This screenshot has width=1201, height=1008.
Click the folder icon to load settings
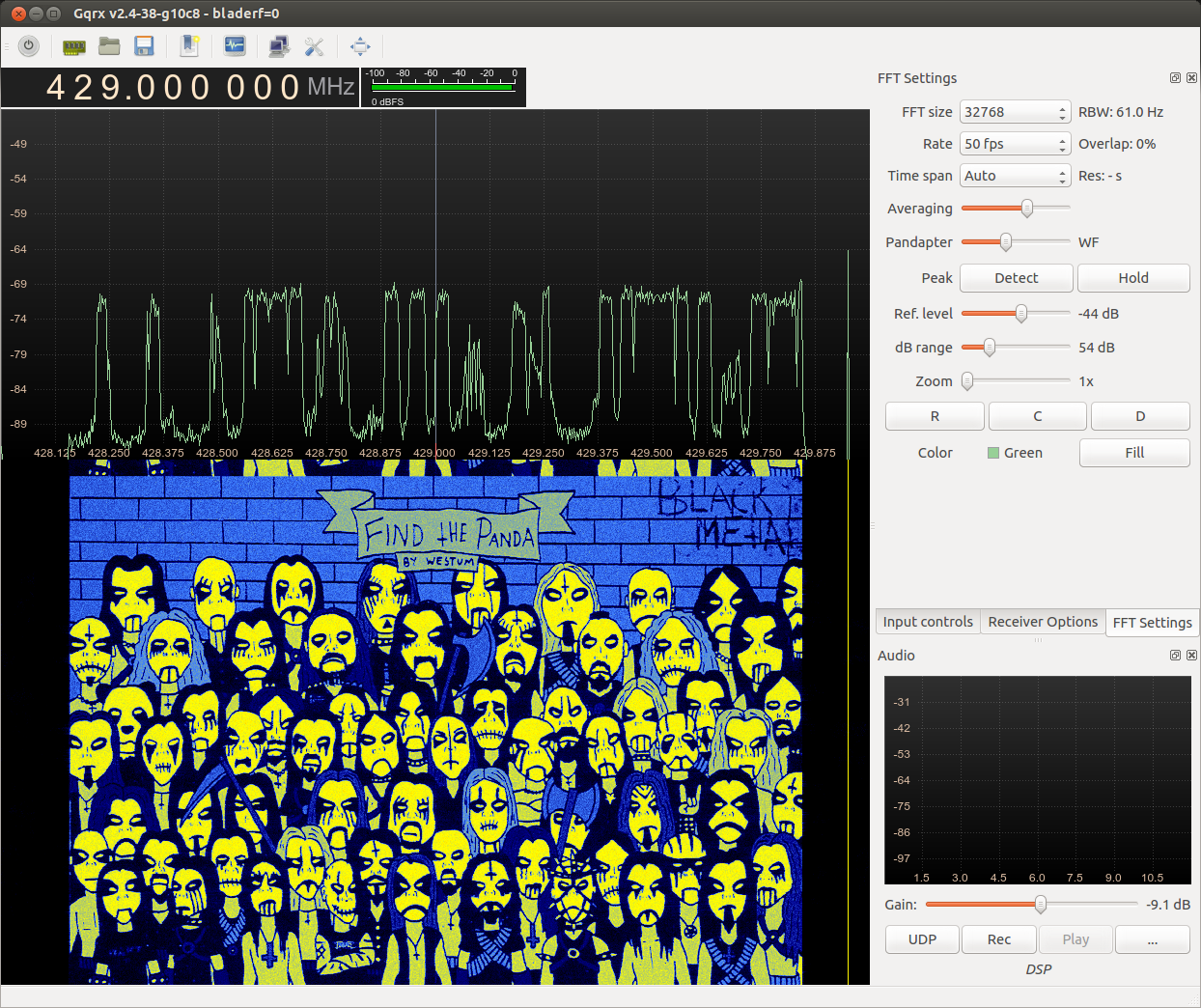[109, 45]
